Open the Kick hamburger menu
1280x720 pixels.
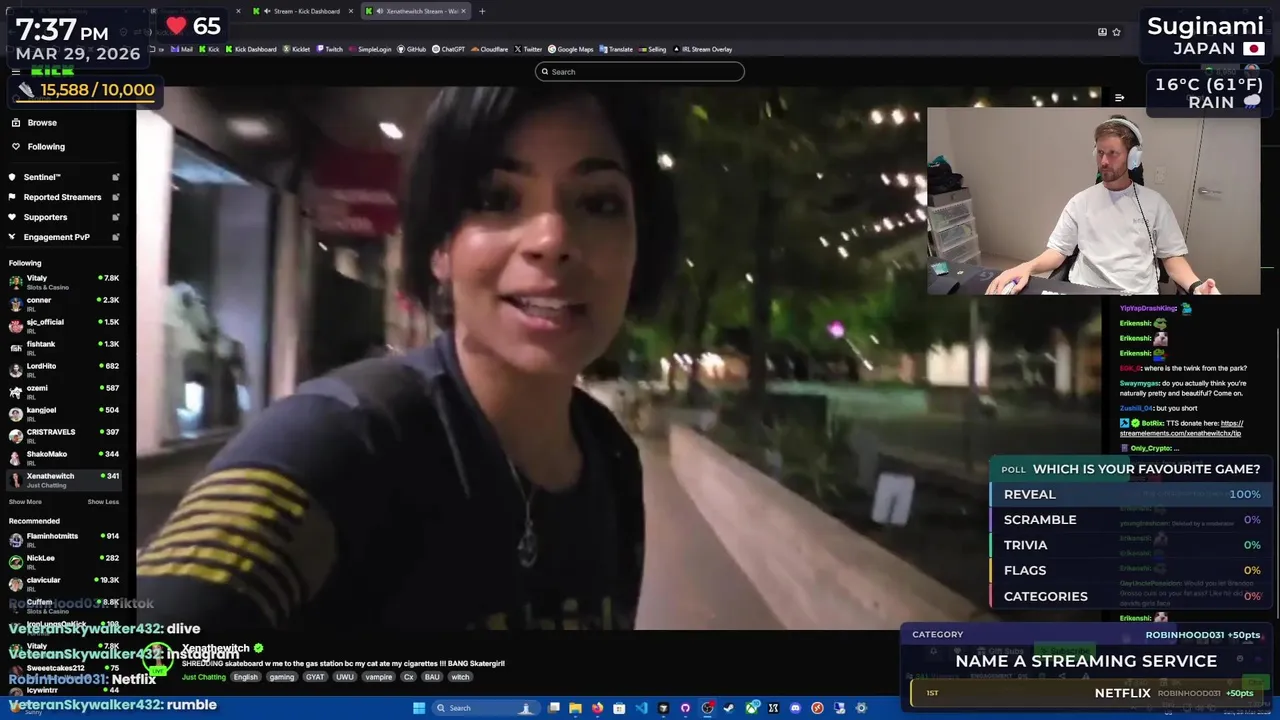tap(16, 71)
